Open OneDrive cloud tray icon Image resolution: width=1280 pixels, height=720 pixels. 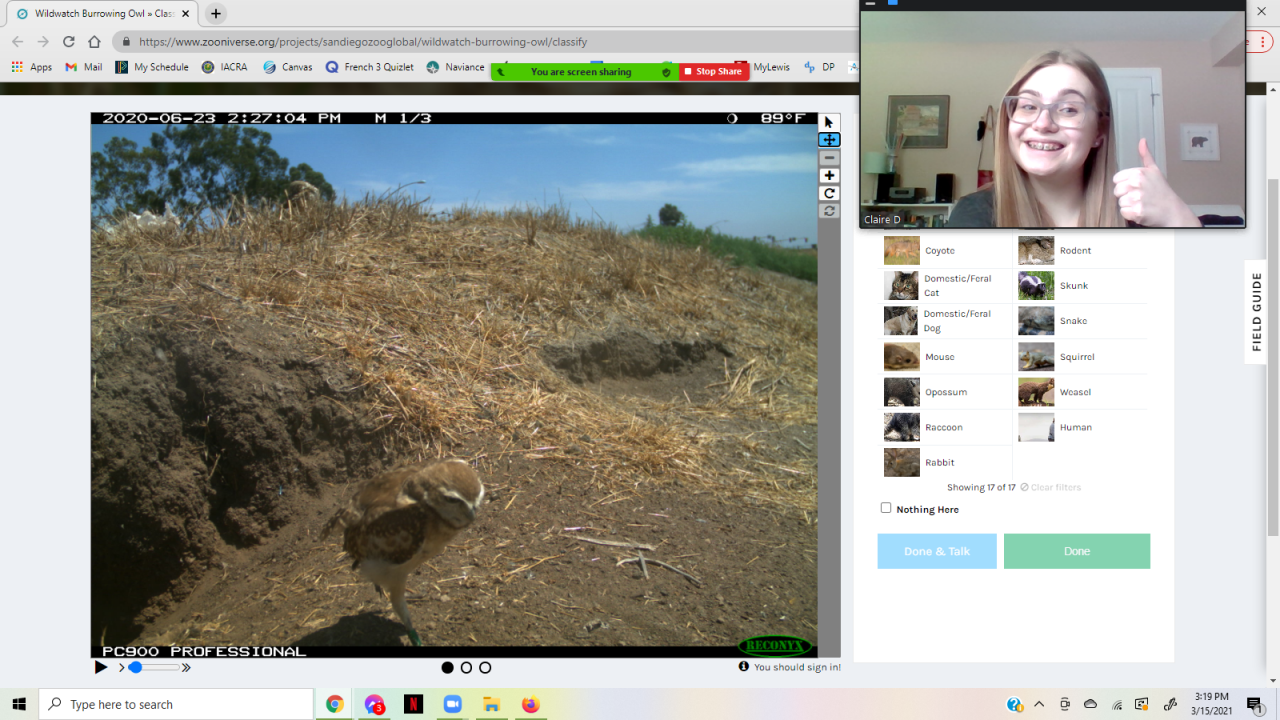point(1091,704)
